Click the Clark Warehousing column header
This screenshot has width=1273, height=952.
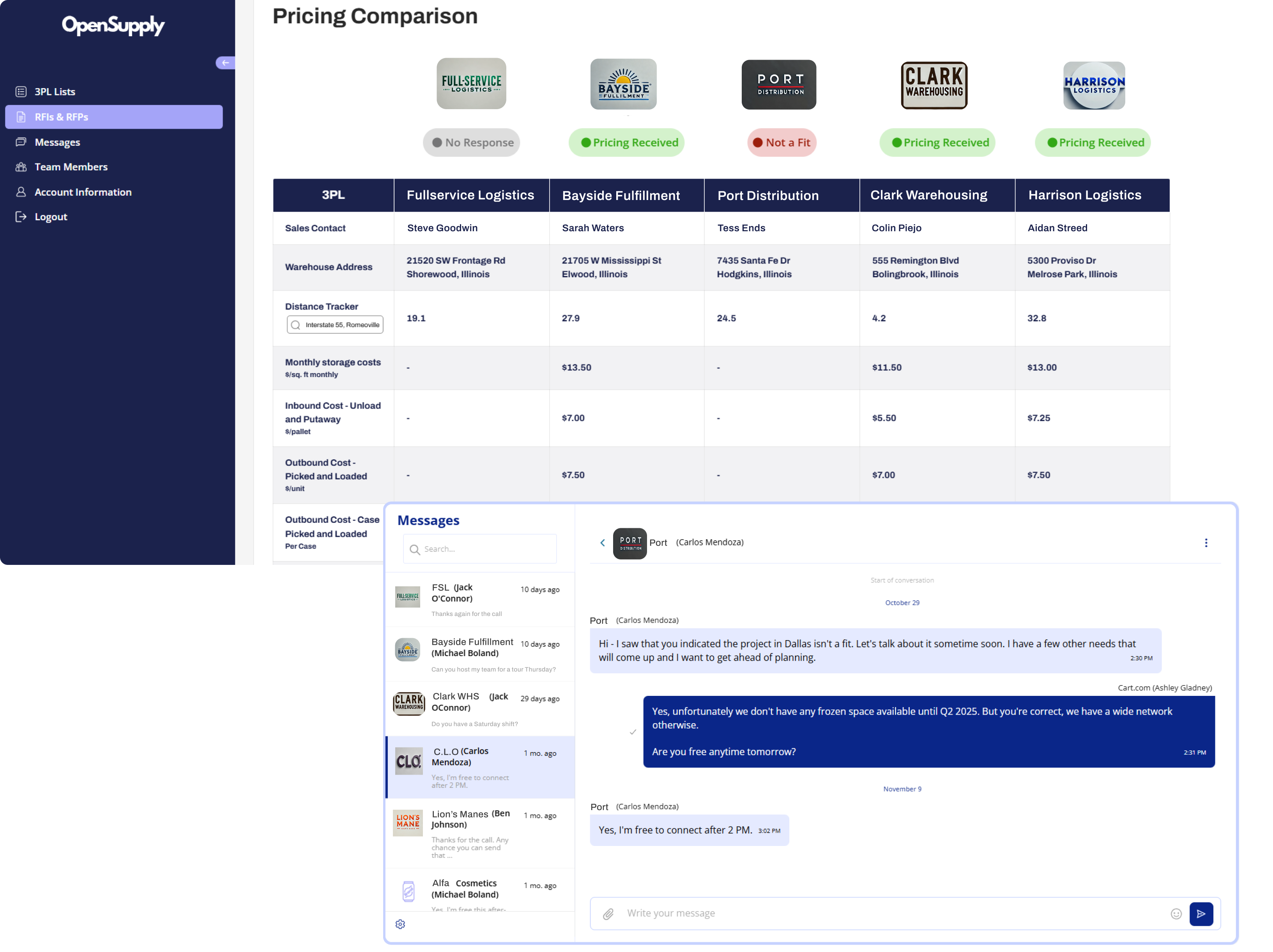pyautogui.click(x=937, y=195)
